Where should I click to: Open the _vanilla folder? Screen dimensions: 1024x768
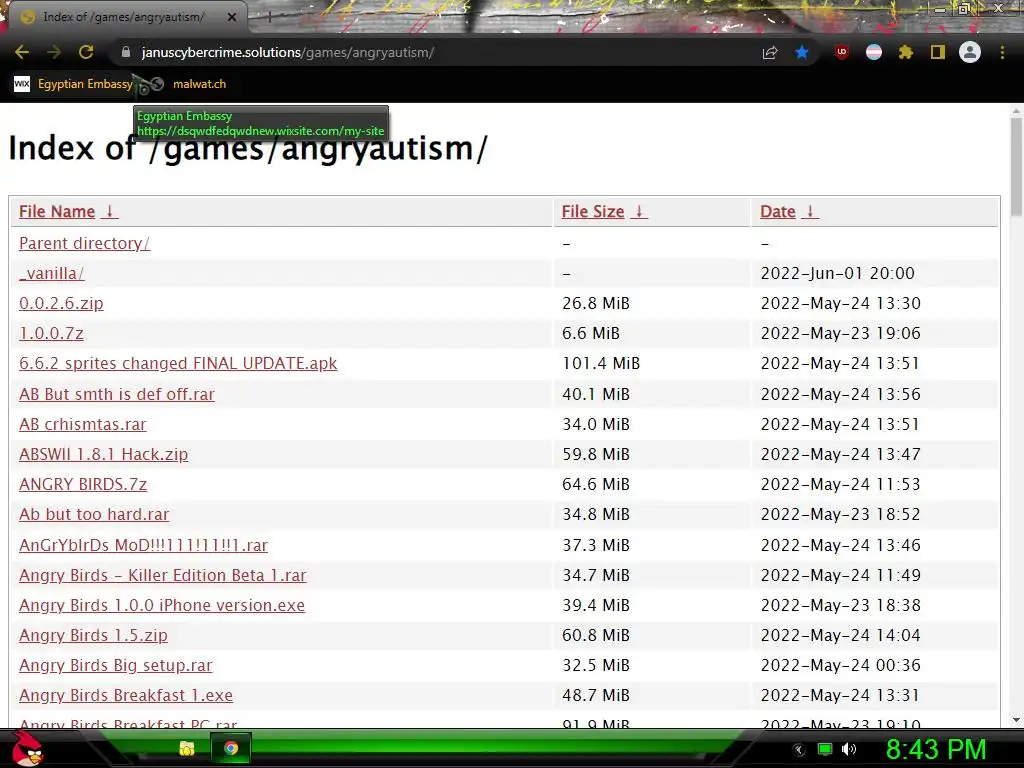(52, 273)
